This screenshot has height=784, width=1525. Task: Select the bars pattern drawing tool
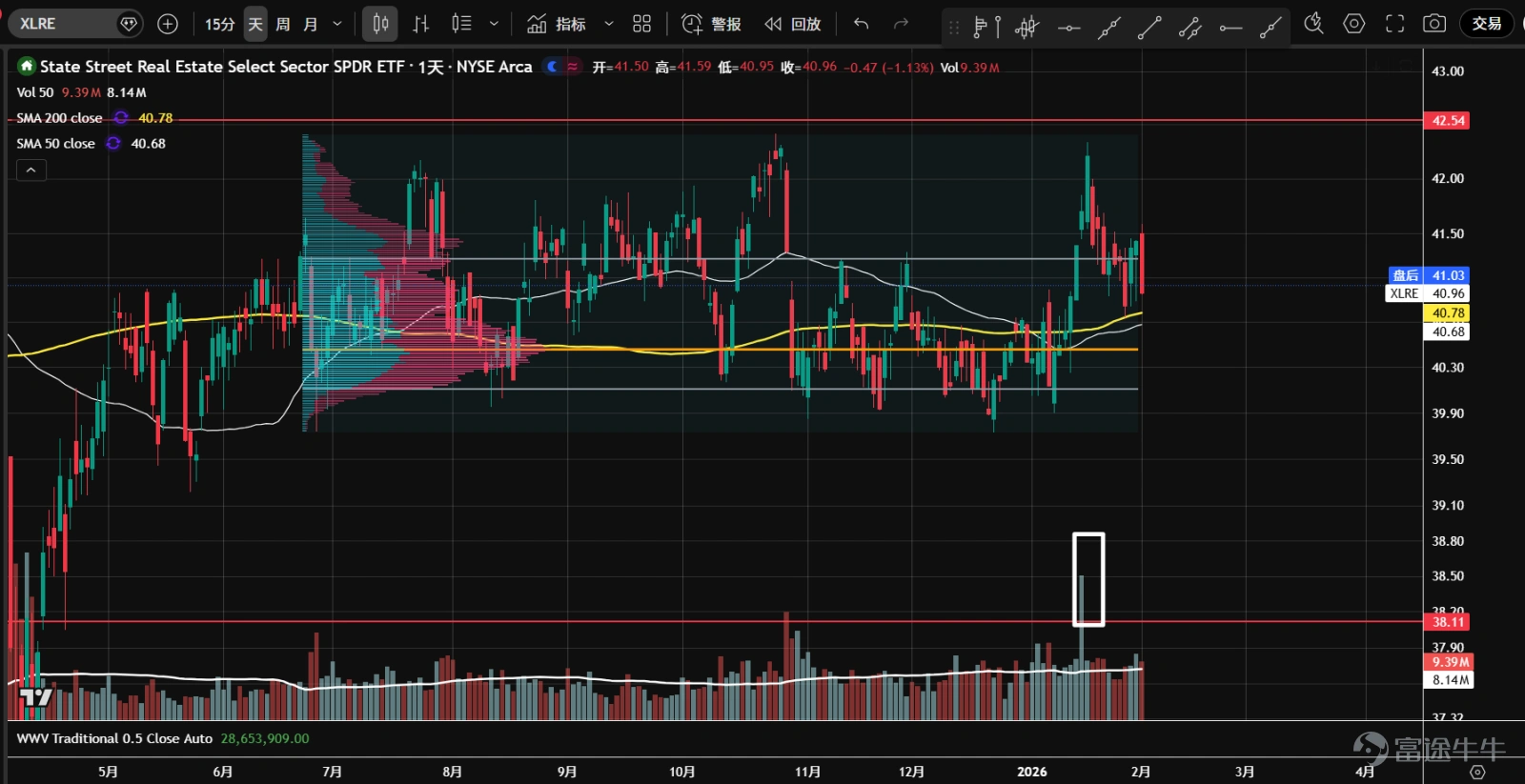[1027, 27]
